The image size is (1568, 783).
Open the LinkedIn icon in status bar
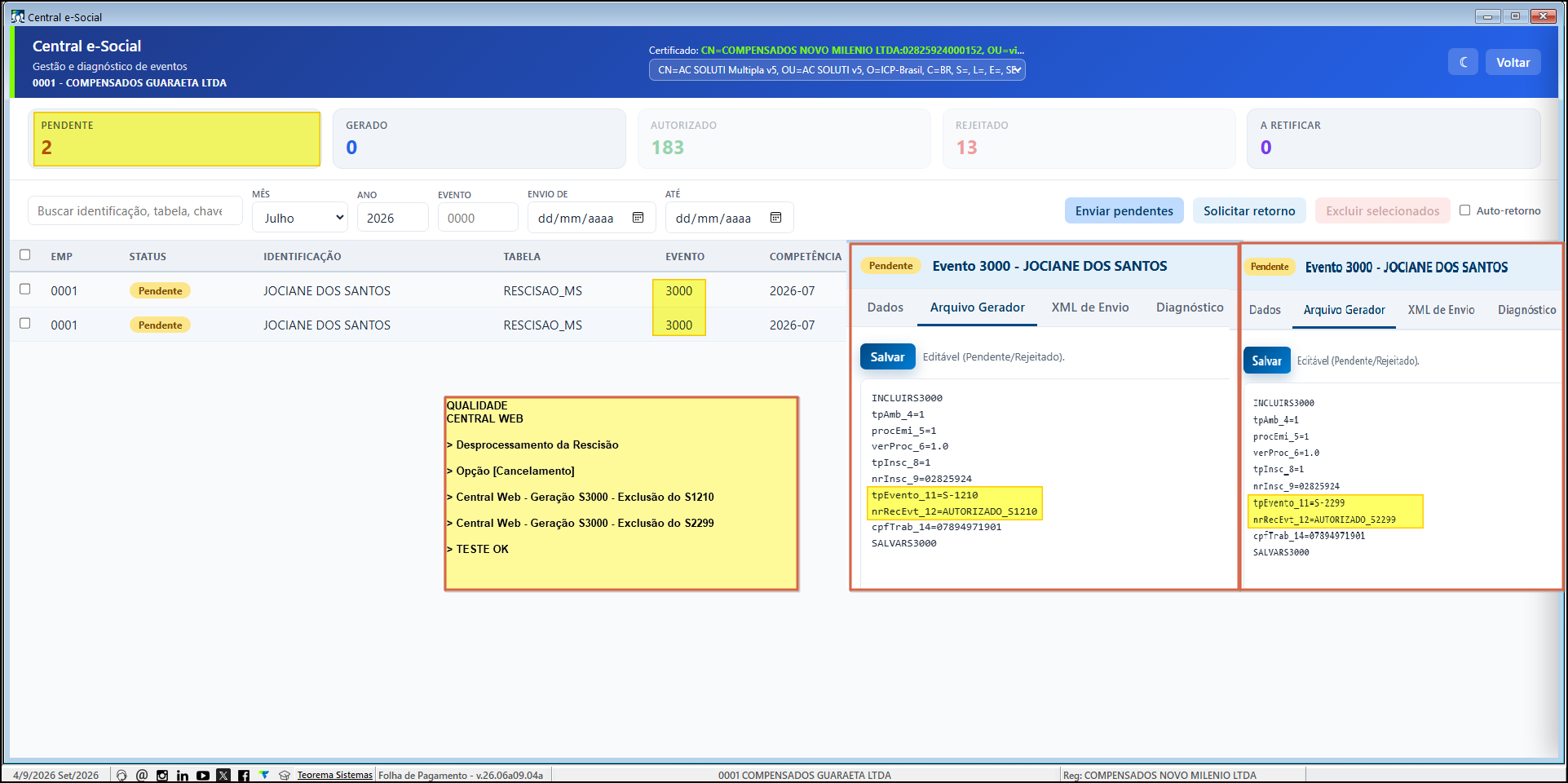183,775
